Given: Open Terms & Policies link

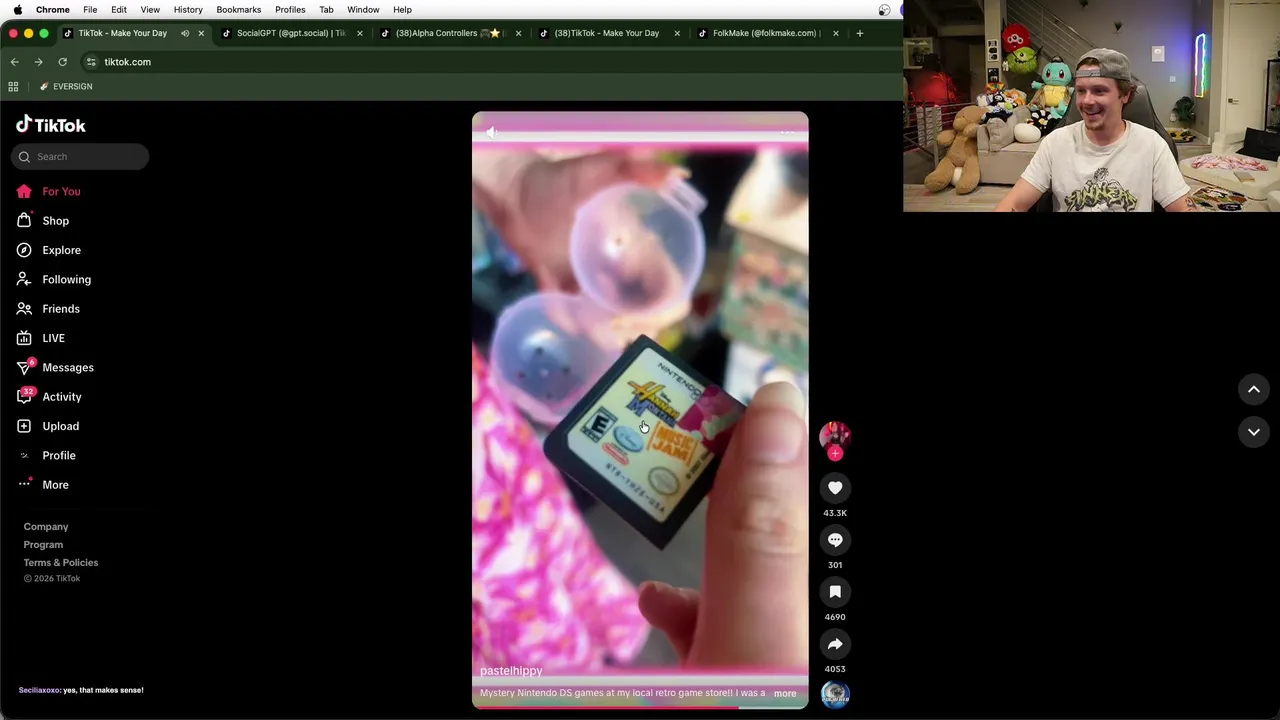Looking at the screenshot, I should pyautogui.click(x=61, y=563).
